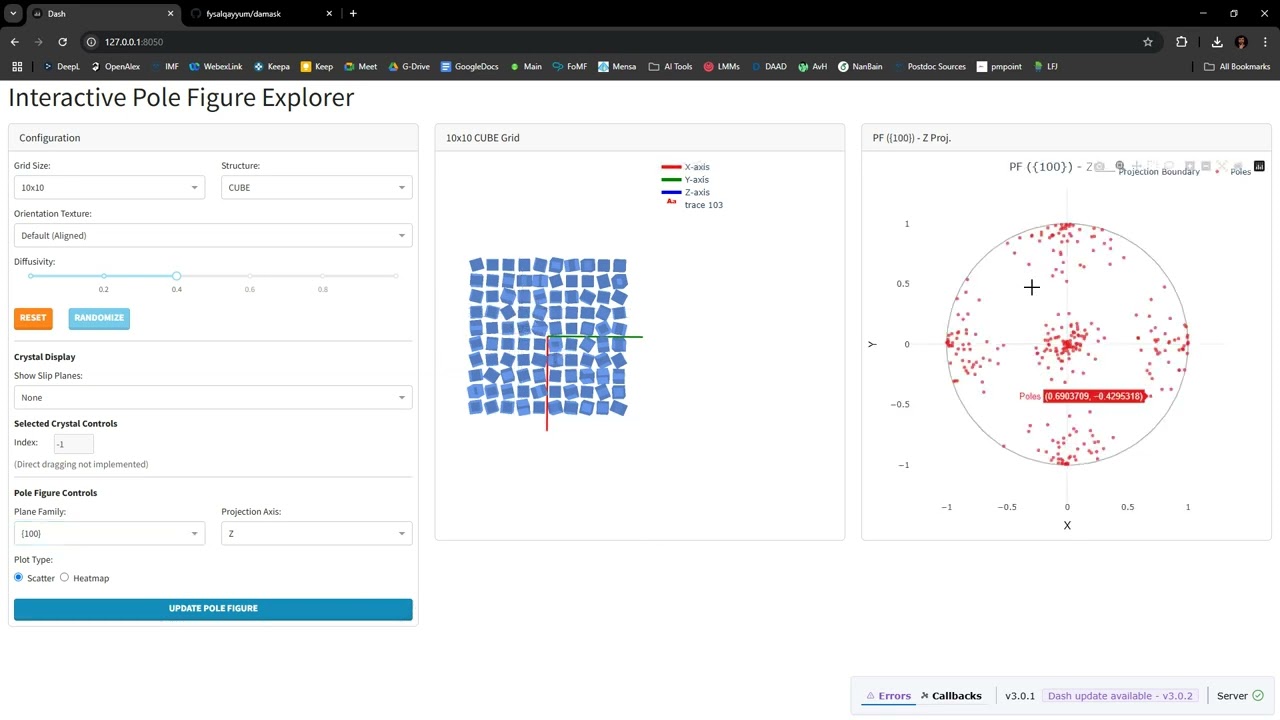This screenshot has height=720, width=1280.
Task: View site information icon in address bar
Action: point(91,42)
